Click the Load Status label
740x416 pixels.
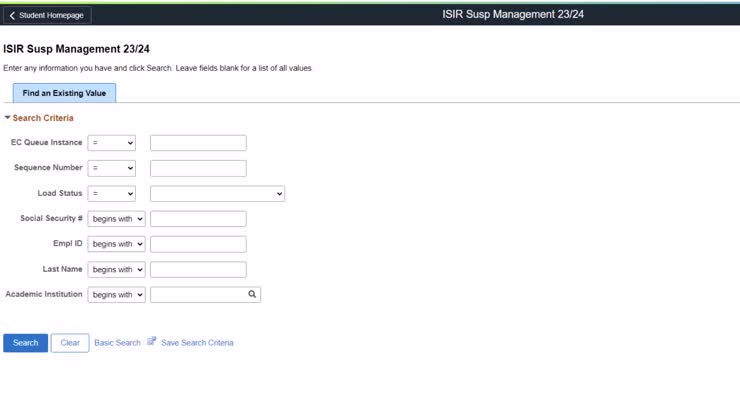[x=60, y=193]
